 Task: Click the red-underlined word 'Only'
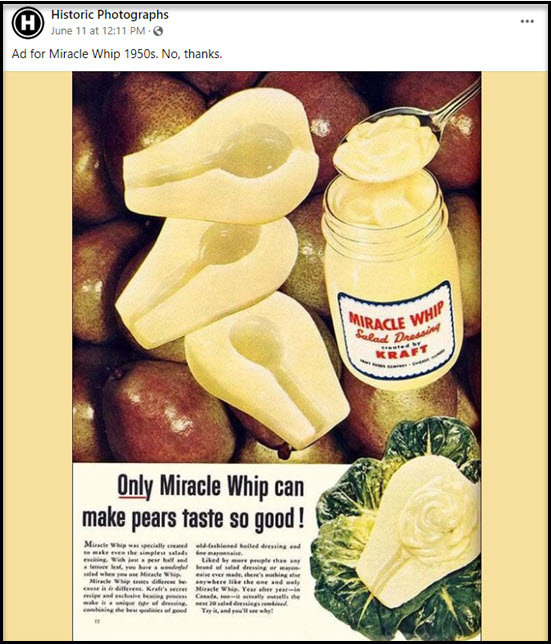pyautogui.click(x=135, y=486)
